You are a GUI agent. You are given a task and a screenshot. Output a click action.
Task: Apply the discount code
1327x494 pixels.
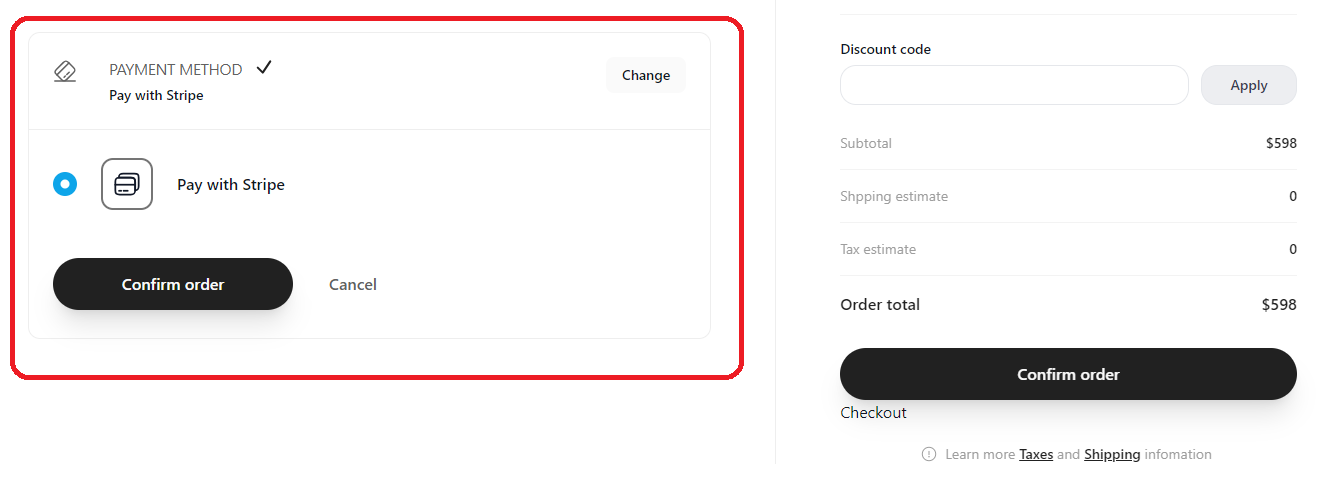[1249, 85]
